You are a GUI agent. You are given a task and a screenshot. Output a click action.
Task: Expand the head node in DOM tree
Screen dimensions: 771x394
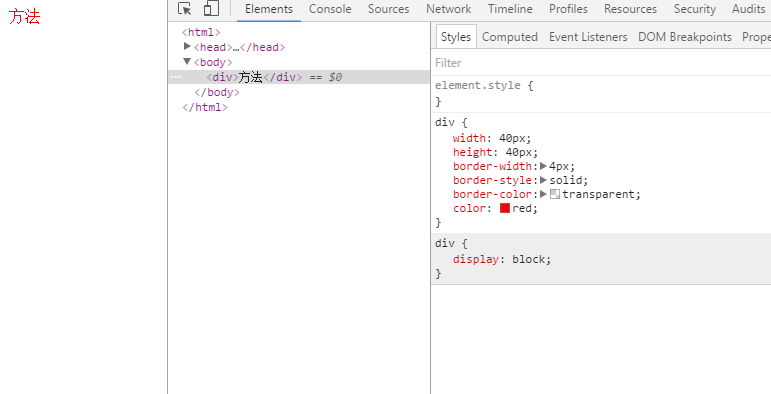coord(187,46)
